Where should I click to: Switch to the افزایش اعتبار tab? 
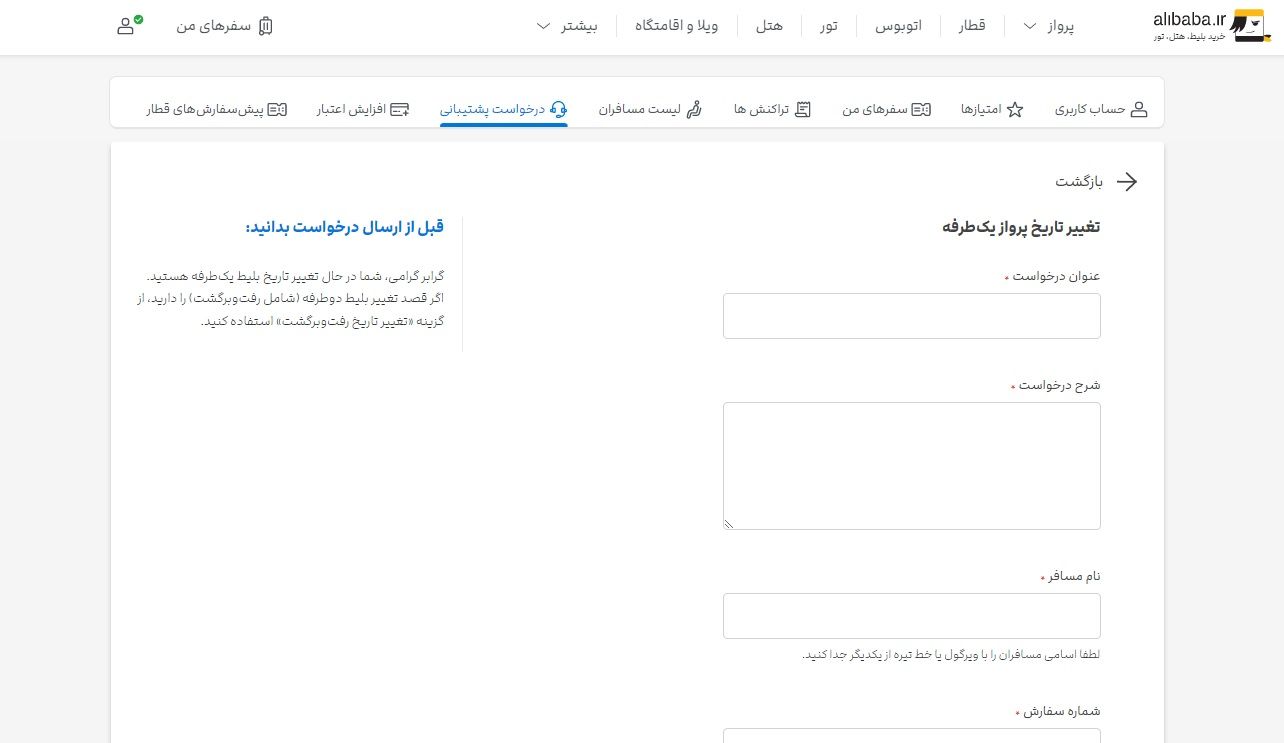click(x=364, y=110)
